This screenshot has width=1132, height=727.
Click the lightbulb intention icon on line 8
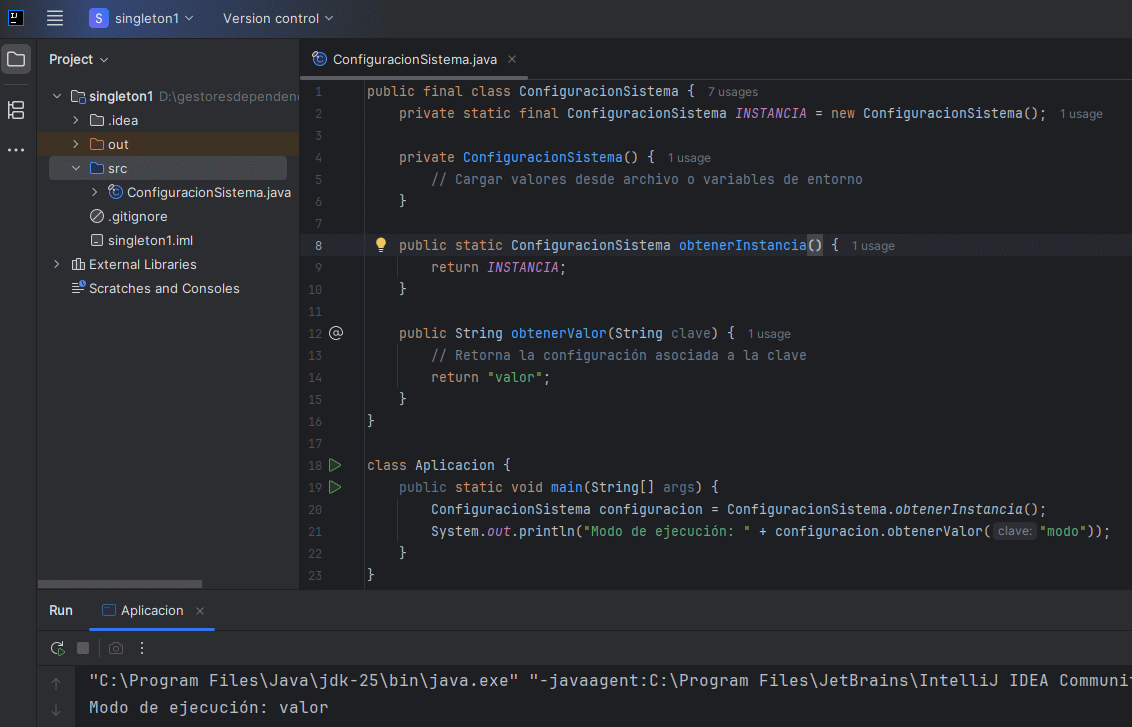point(380,244)
